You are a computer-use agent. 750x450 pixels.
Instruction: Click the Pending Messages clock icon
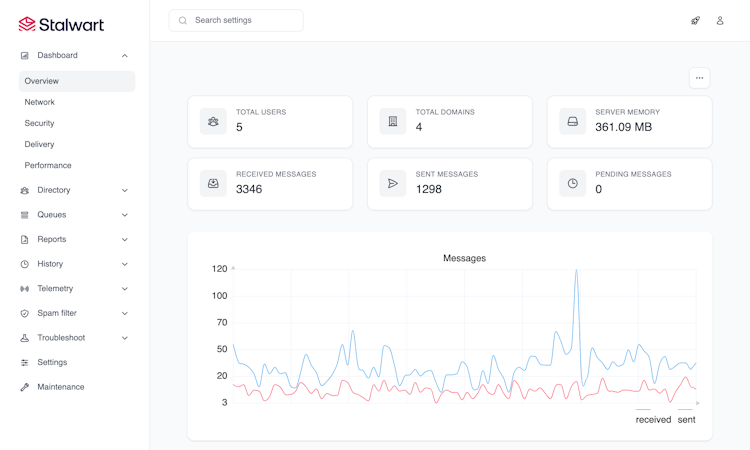pyautogui.click(x=573, y=184)
